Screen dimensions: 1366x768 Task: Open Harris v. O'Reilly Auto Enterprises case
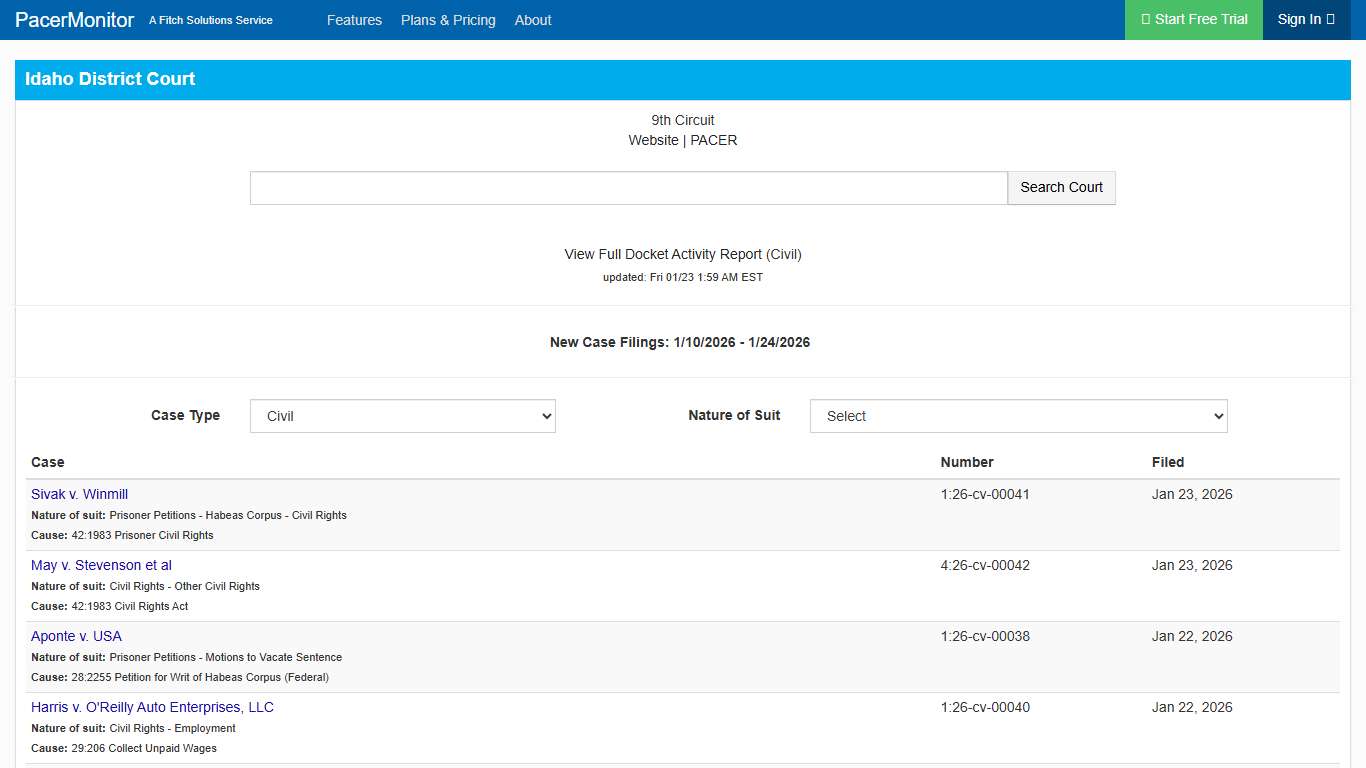pyautogui.click(x=152, y=707)
